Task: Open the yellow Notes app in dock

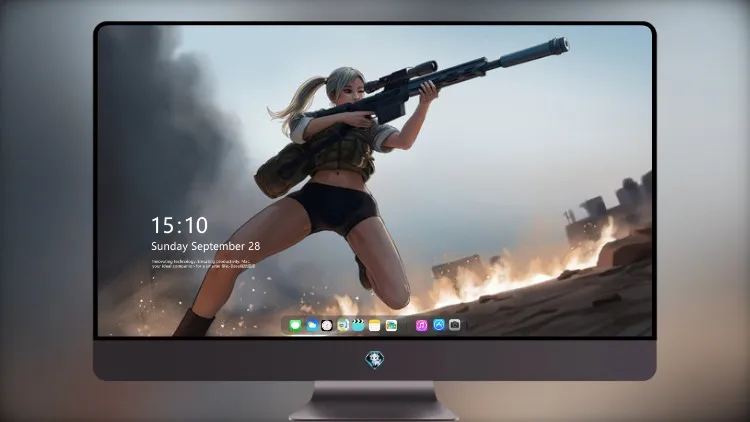Action: tap(375, 325)
